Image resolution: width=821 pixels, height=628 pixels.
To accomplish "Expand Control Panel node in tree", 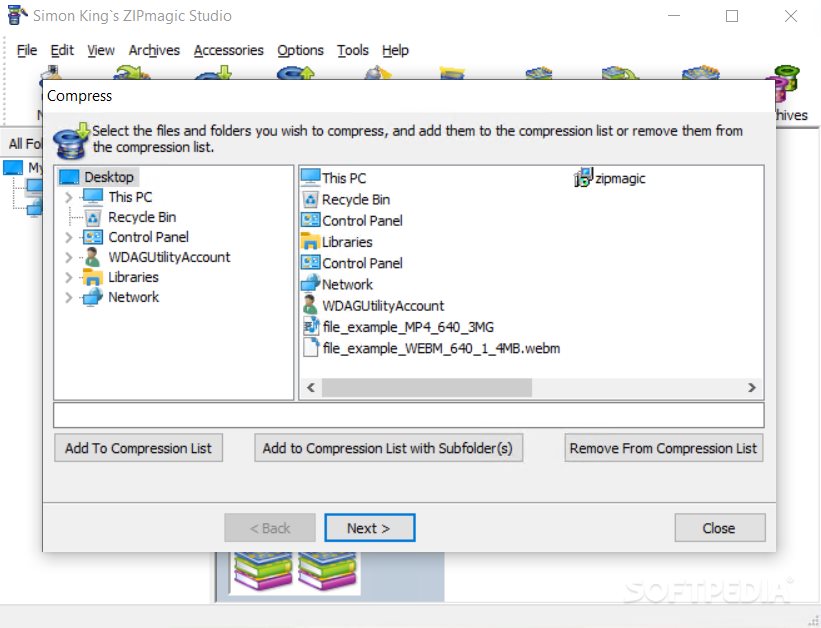I will 69,237.
